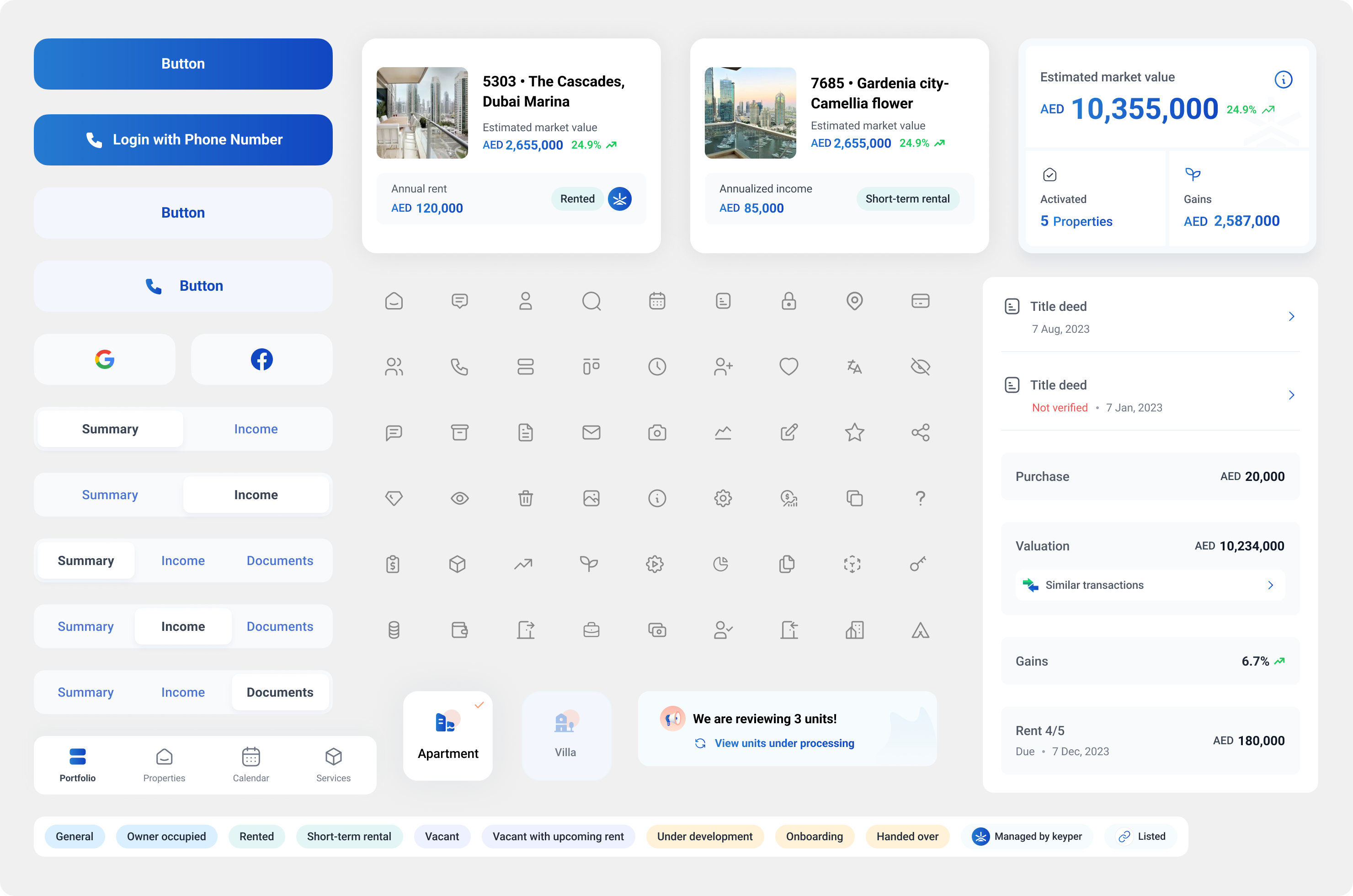This screenshot has height=896, width=1353.
Task: Select the Portfolio tab in bottom nav
Action: [78, 765]
